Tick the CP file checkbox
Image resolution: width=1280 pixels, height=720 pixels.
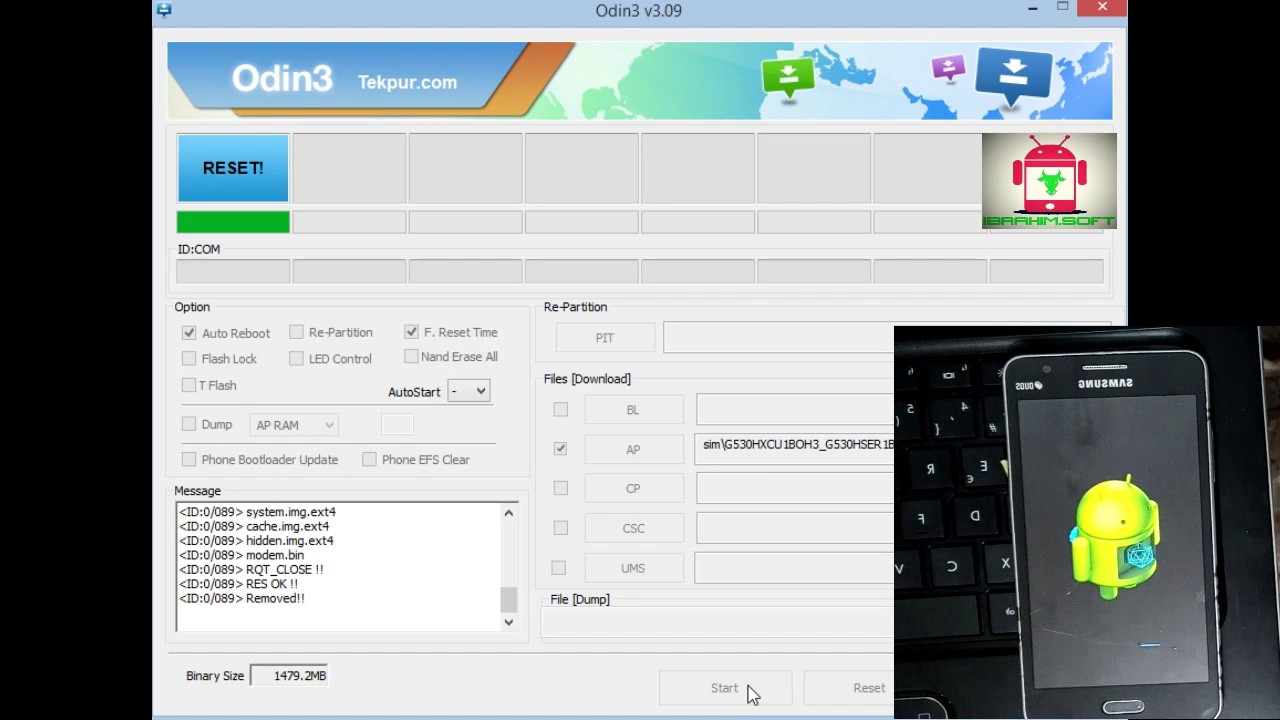[x=560, y=488]
